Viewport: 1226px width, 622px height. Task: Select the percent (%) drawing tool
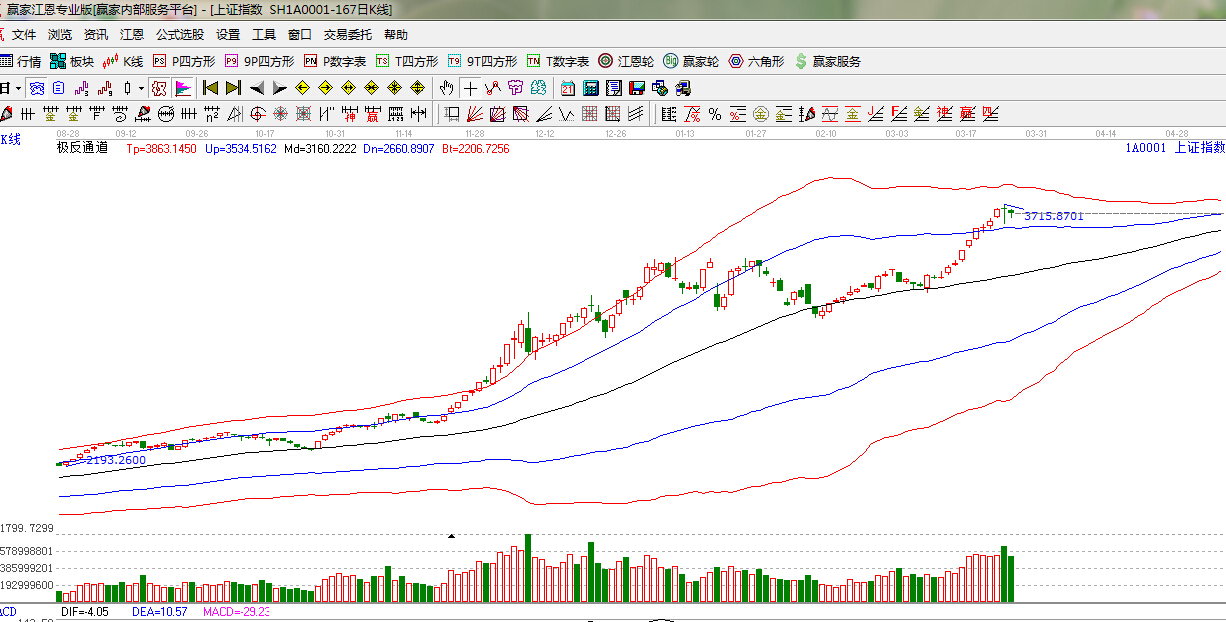(x=714, y=114)
